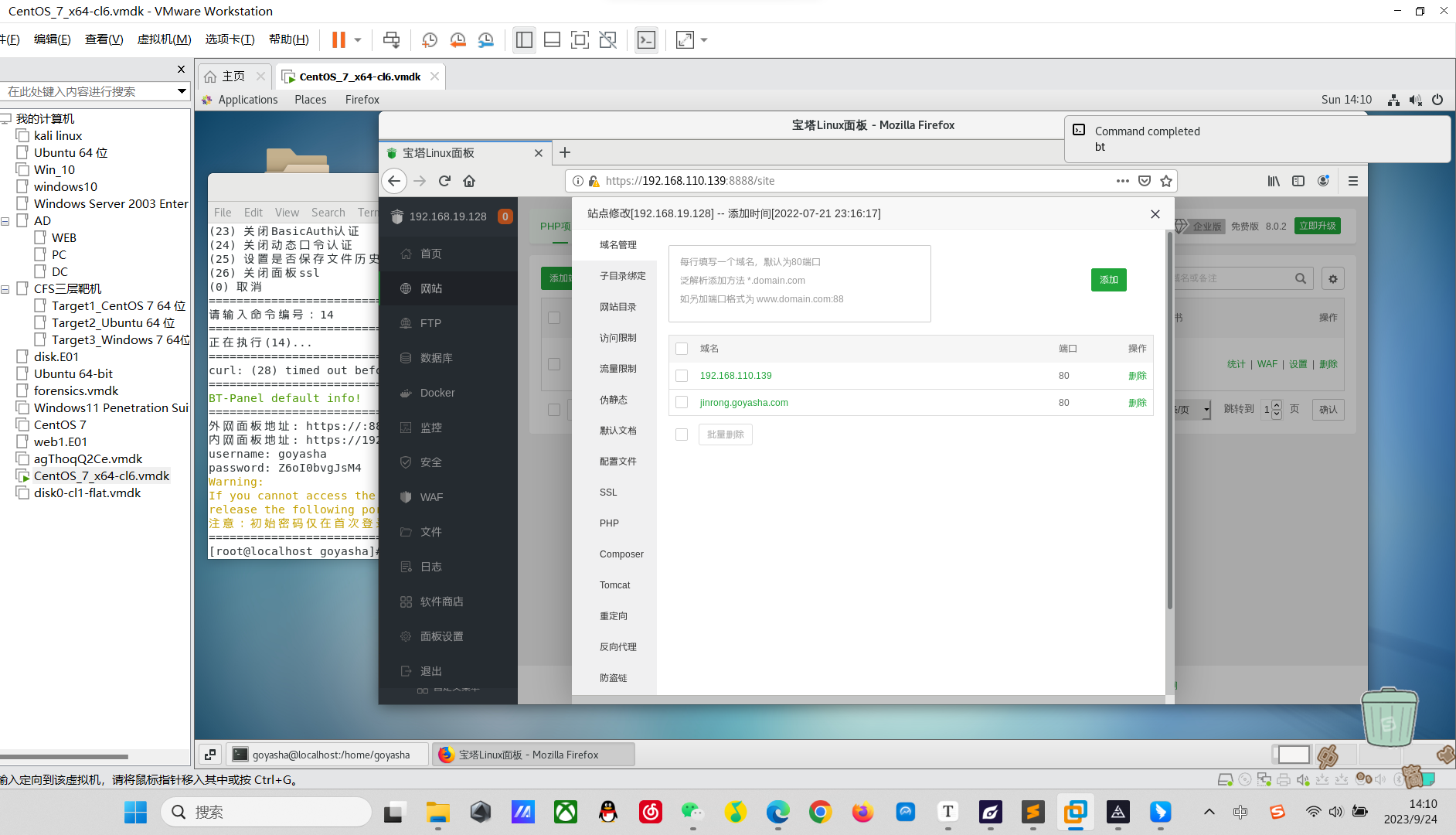Click the Firefox reload page icon

coord(444,181)
